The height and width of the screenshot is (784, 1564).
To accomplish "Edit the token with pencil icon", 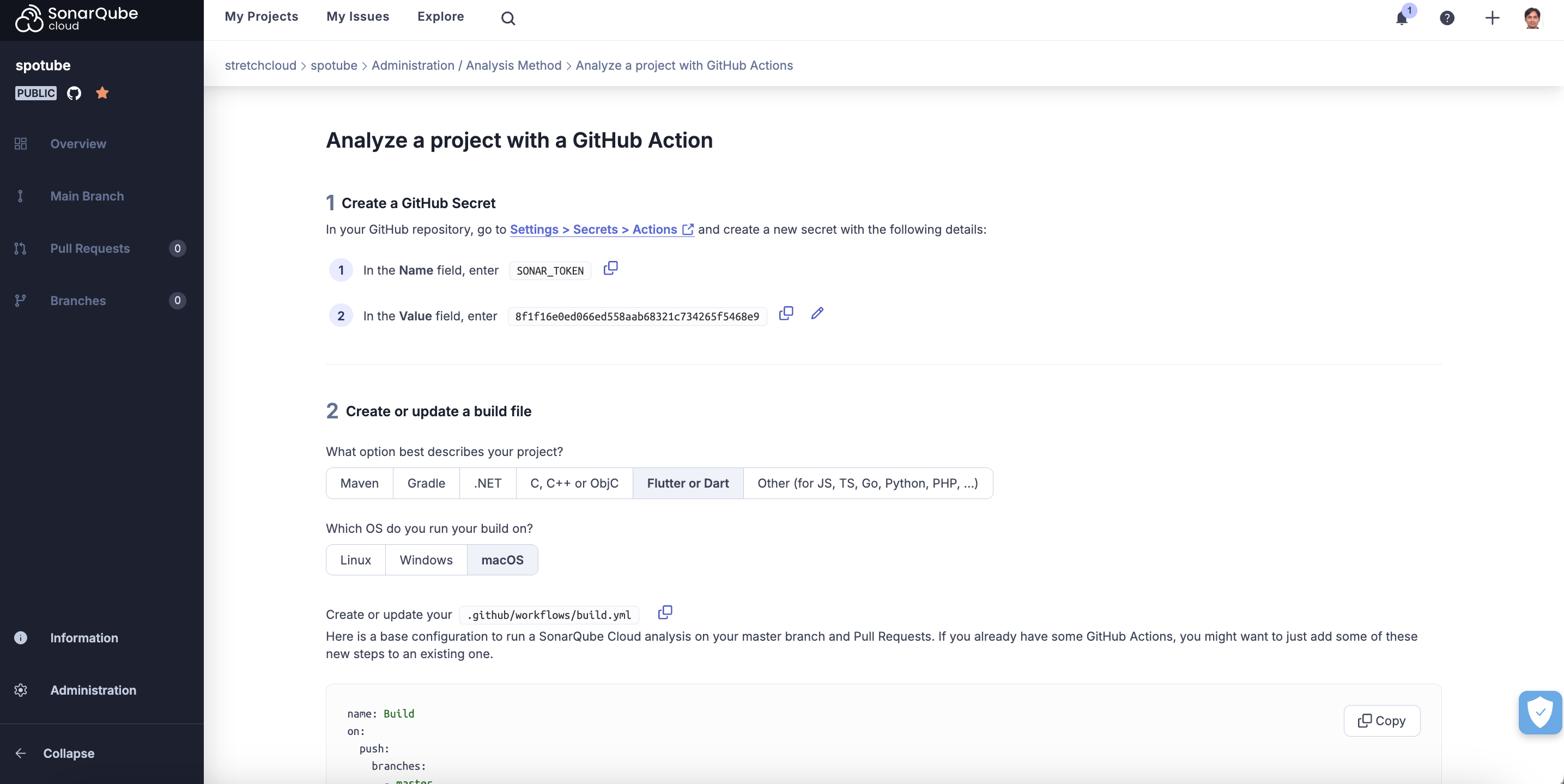I will pos(817,313).
